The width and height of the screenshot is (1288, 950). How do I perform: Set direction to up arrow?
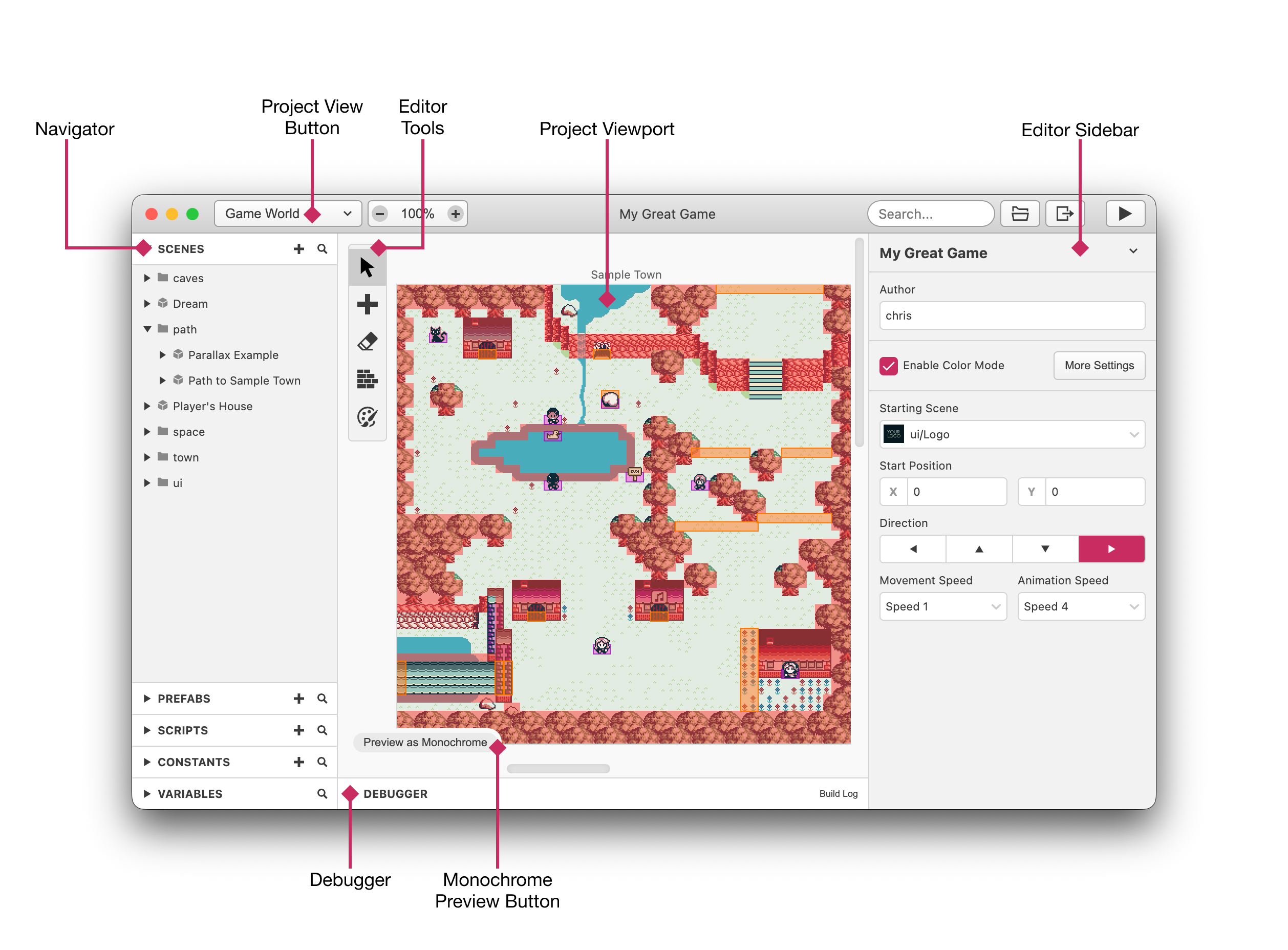click(978, 548)
